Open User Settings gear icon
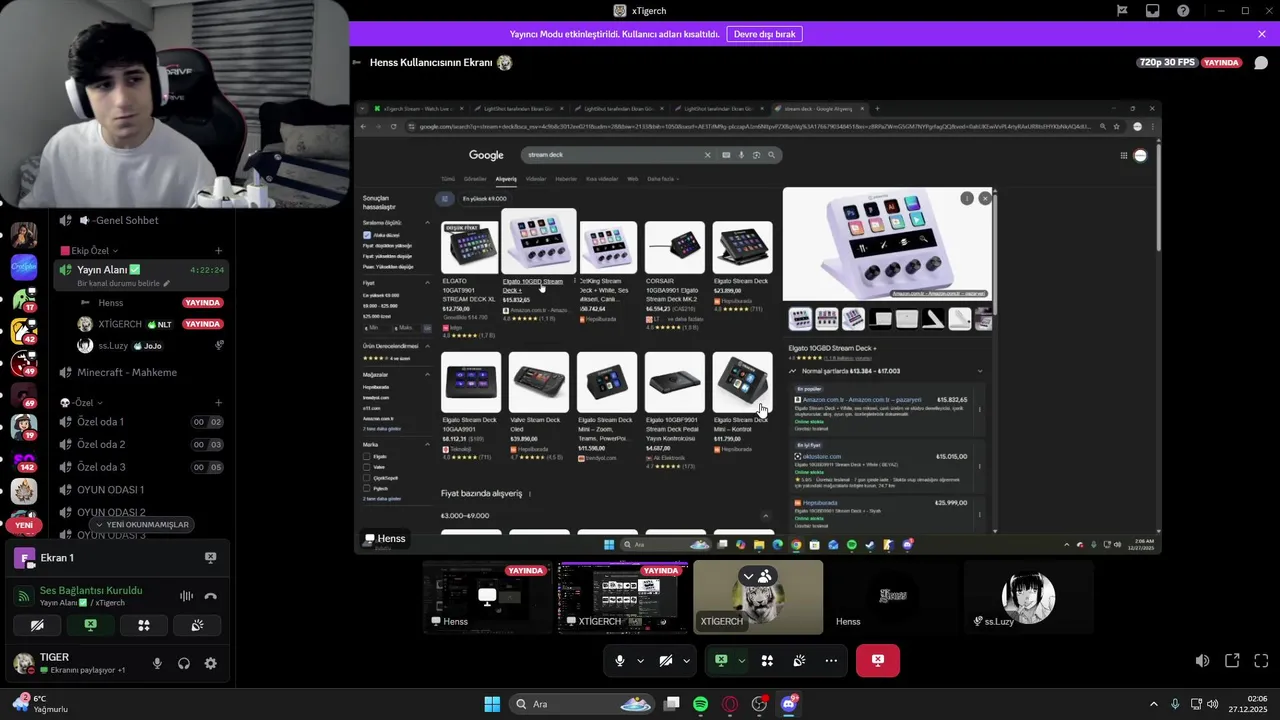This screenshot has width=1280, height=720. click(210, 663)
